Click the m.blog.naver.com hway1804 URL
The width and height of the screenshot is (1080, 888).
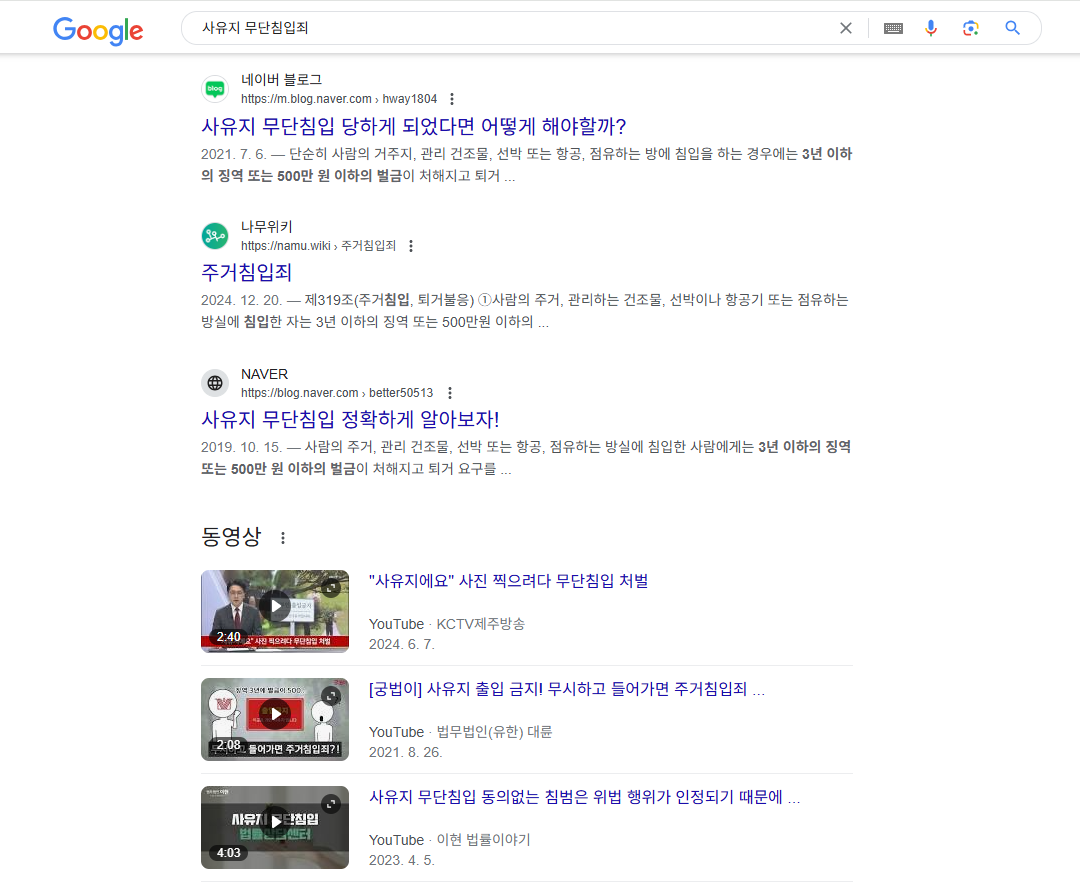(339, 99)
